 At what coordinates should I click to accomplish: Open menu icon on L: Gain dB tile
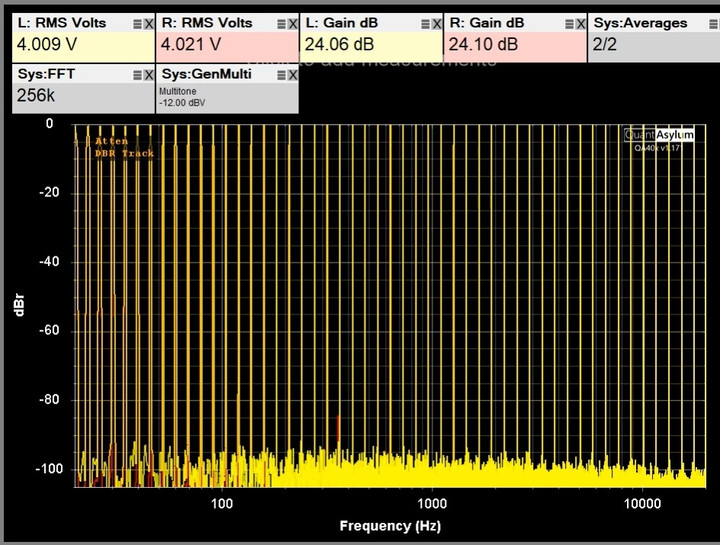pyautogui.click(x=426, y=24)
